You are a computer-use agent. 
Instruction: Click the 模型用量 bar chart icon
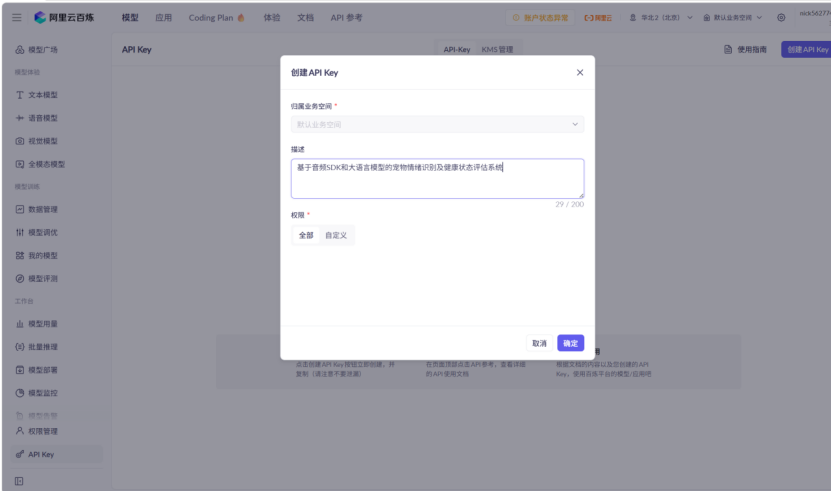[20, 323]
